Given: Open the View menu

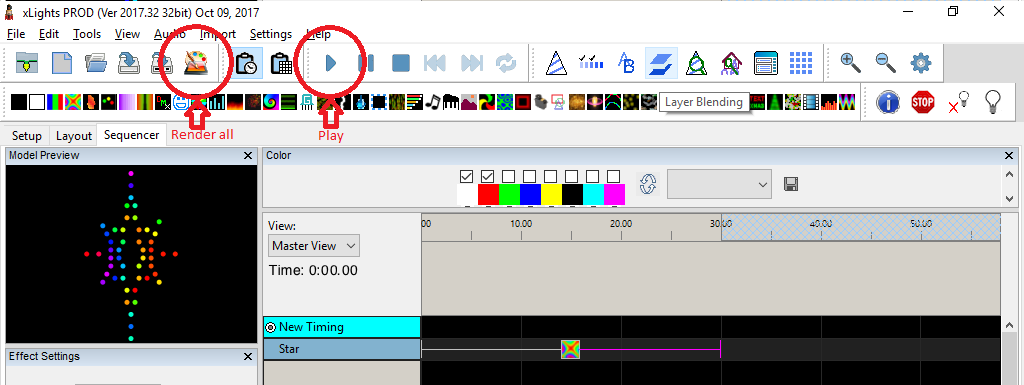Looking at the screenshot, I should pyautogui.click(x=127, y=34).
